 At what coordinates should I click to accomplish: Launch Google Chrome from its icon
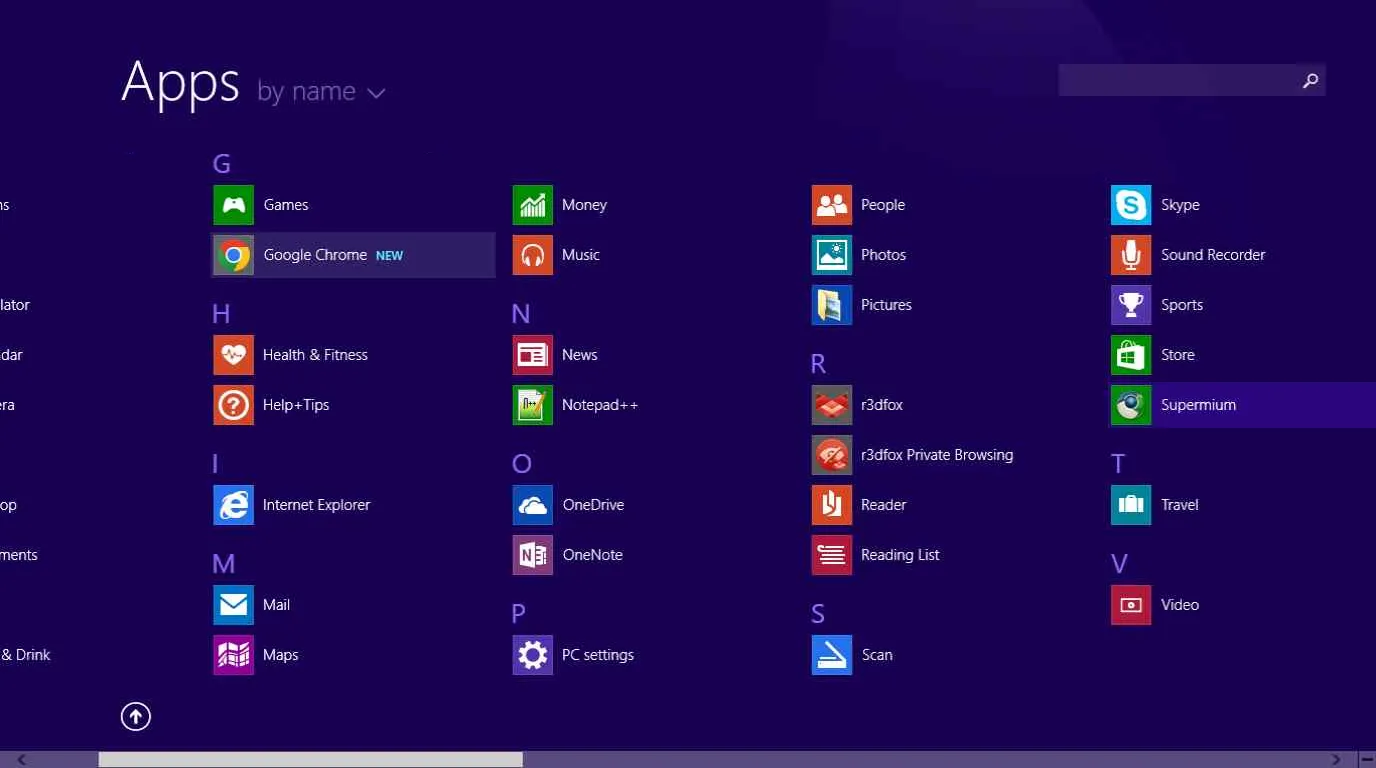pyautogui.click(x=234, y=255)
